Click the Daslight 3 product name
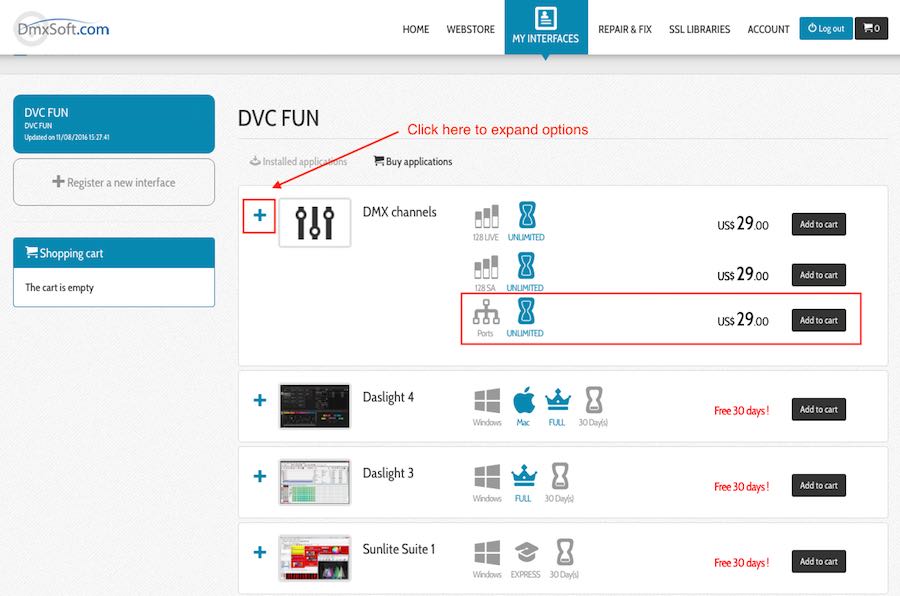Image resolution: width=900 pixels, height=596 pixels. [388, 473]
